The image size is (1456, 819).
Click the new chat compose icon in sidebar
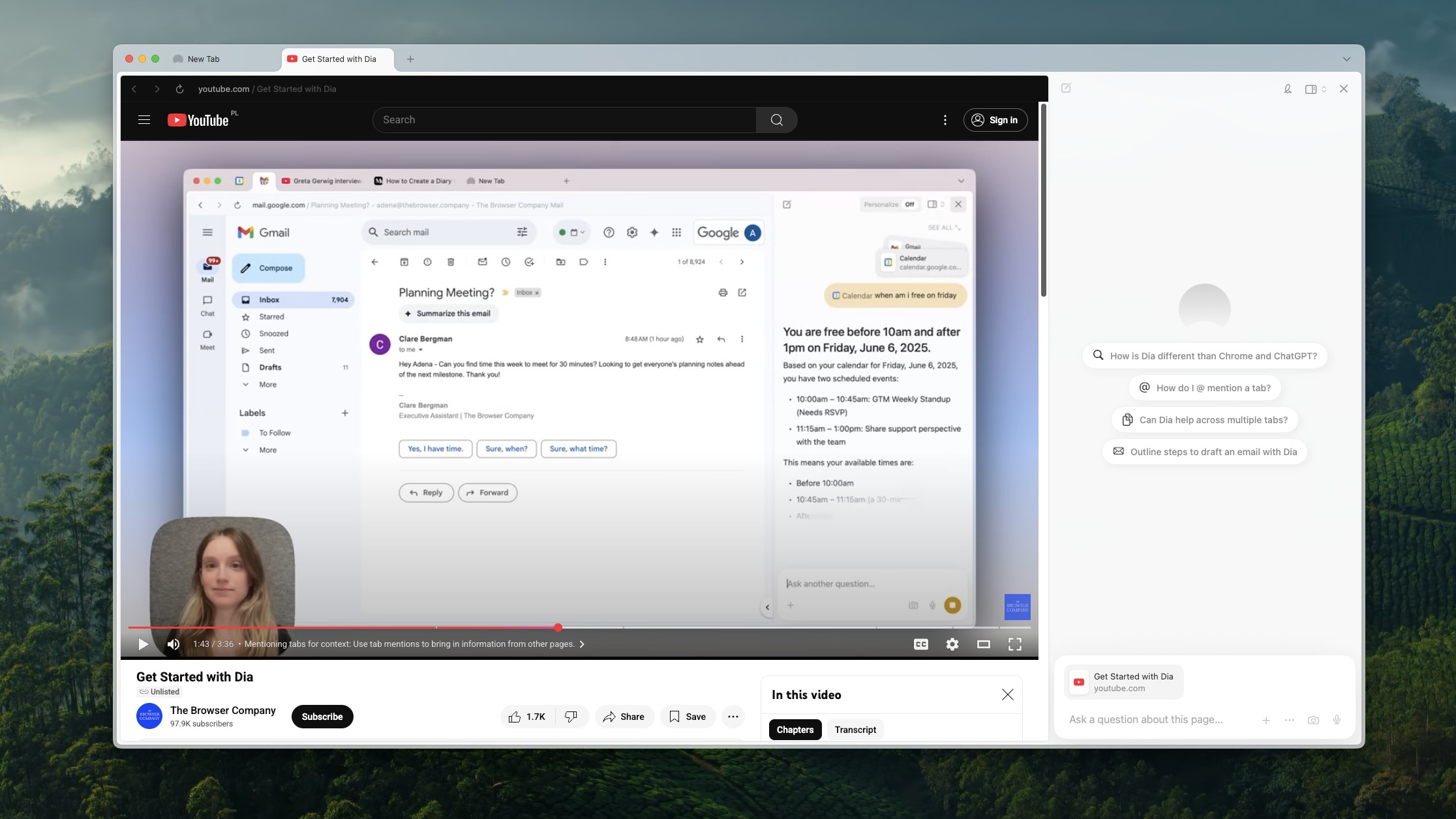pyautogui.click(x=1066, y=88)
